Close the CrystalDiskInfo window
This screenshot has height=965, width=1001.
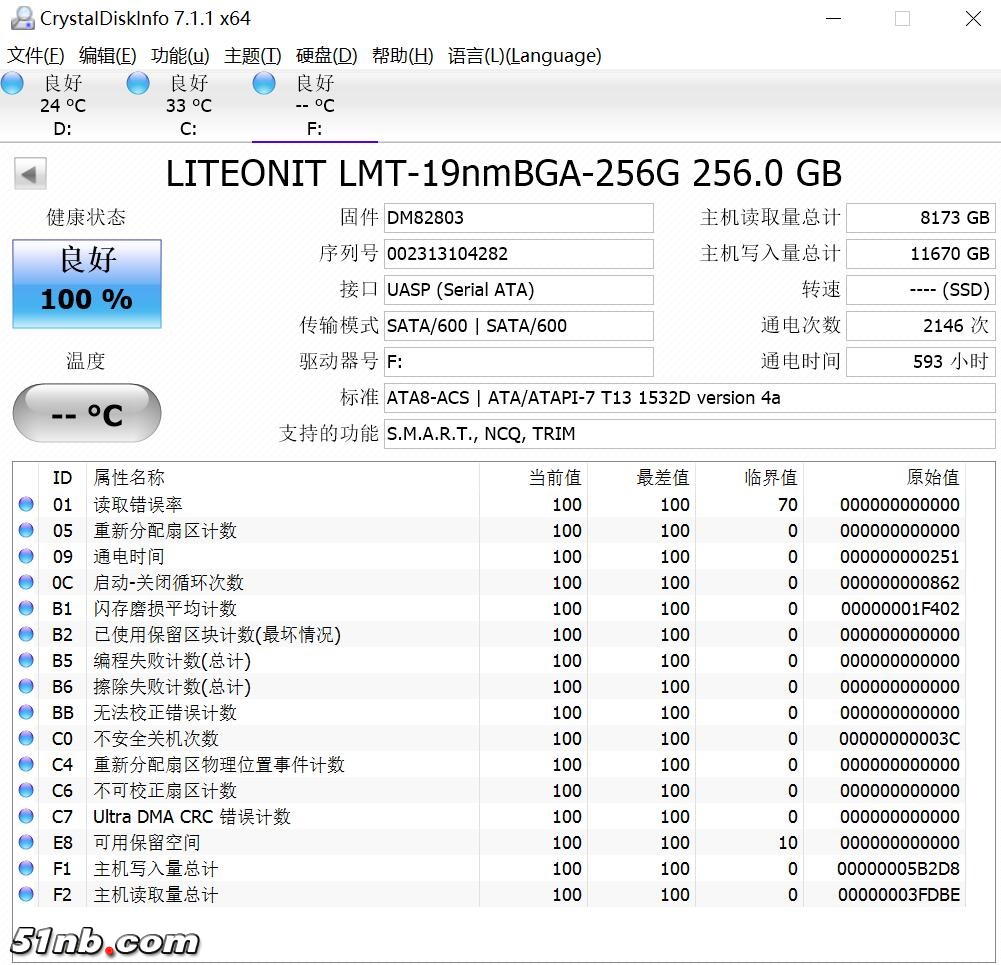point(973,19)
